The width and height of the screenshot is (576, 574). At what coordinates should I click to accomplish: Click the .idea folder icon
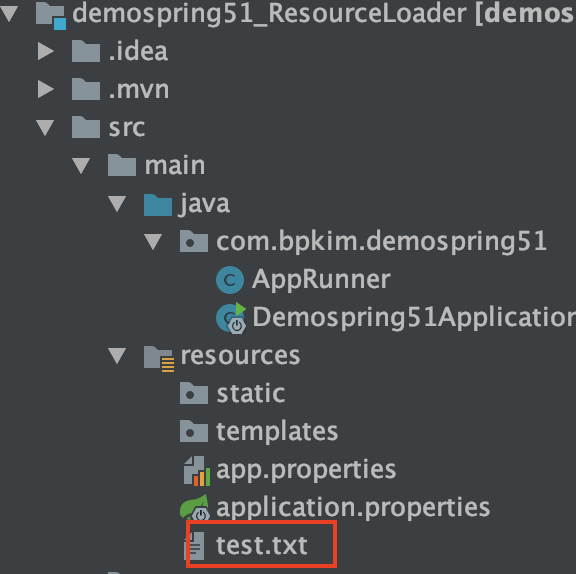(86, 51)
